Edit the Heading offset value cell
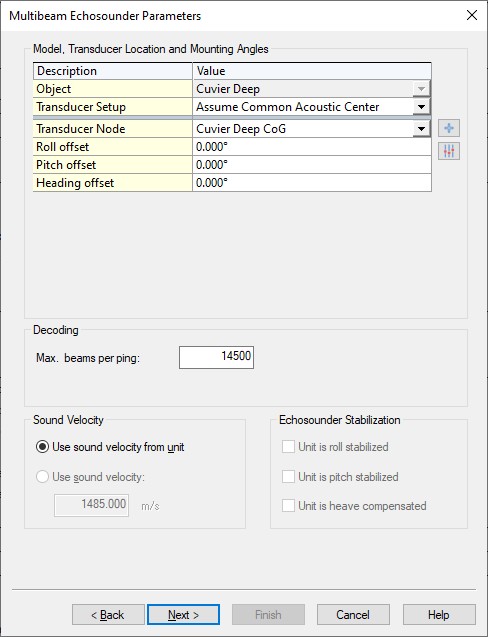Viewport: 488px width, 637px height. [x=312, y=183]
